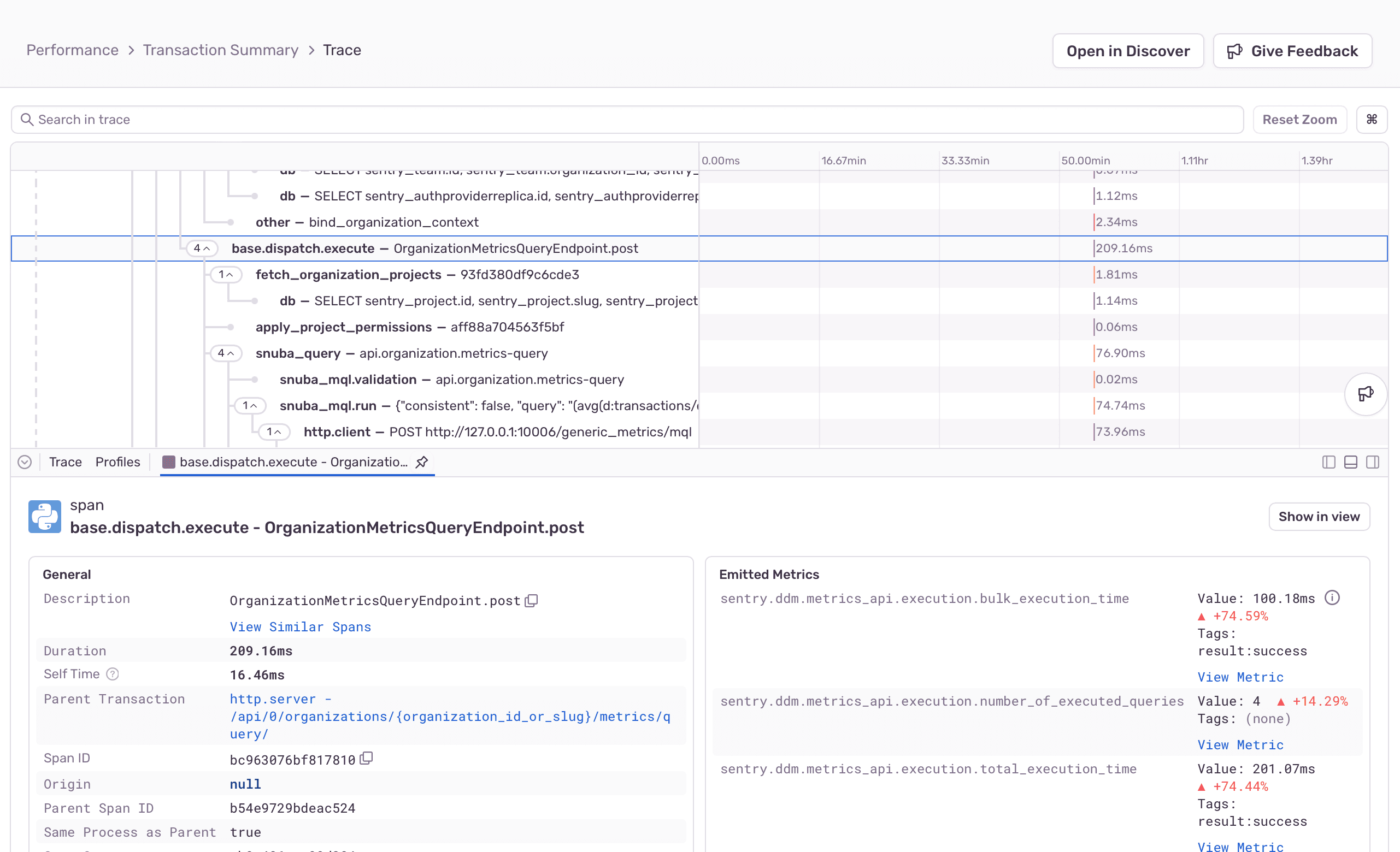The image size is (1400, 852).
Task: Copy the Span ID bc963076bf817810
Action: (x=367, y=758)
